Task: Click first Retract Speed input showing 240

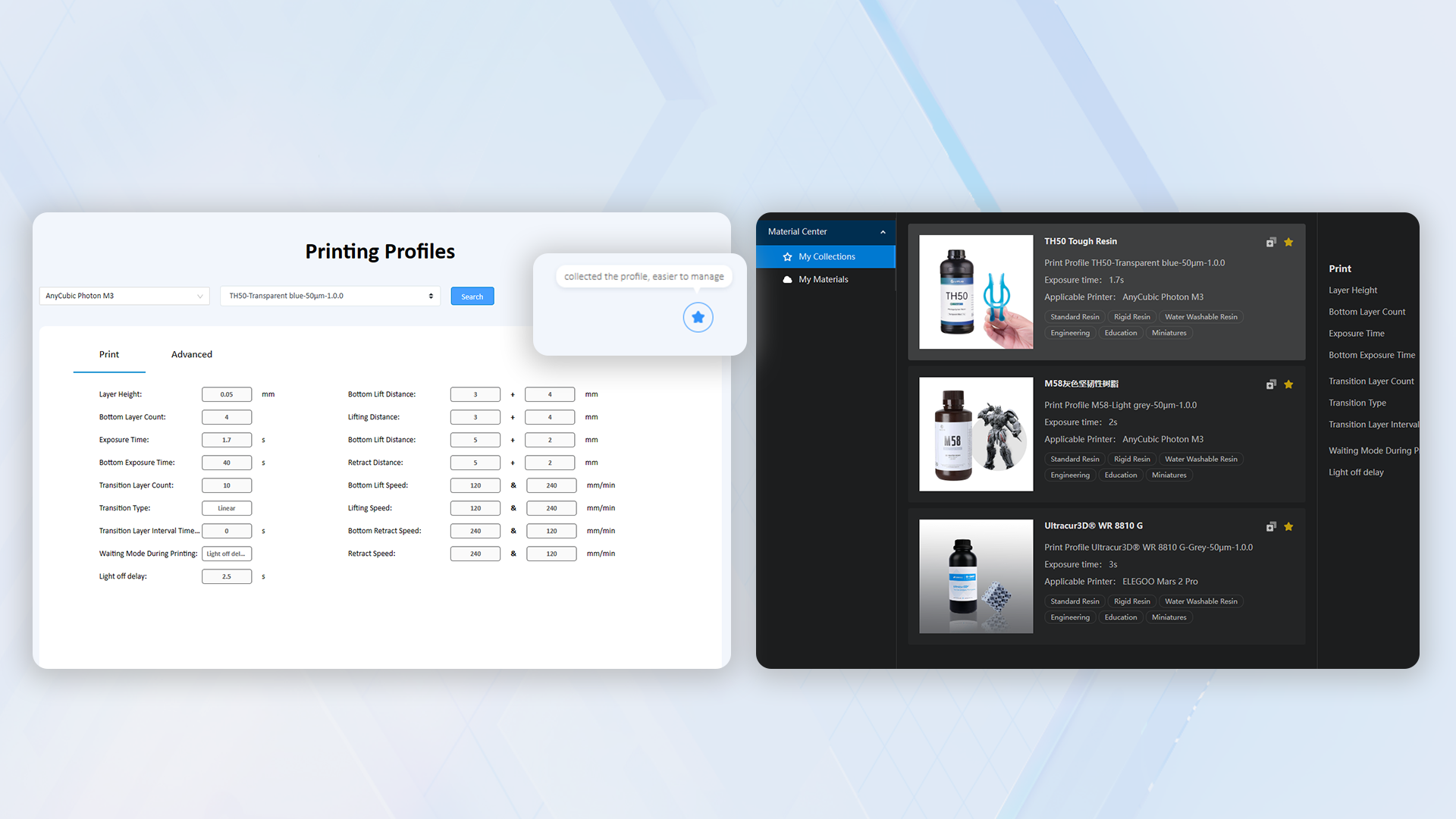Action: click(475, 554)
